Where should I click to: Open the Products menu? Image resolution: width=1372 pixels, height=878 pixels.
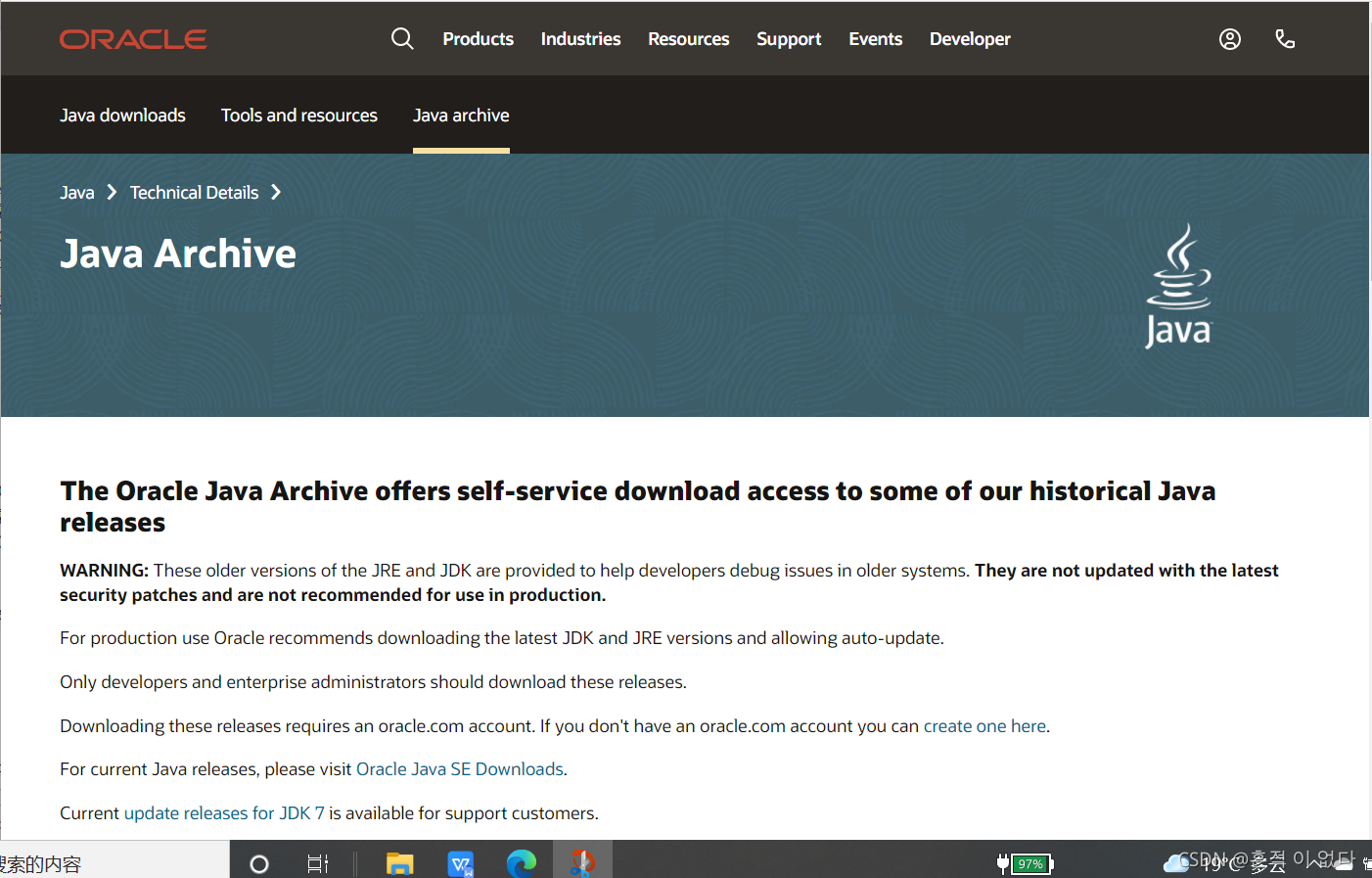click(478, 39)
